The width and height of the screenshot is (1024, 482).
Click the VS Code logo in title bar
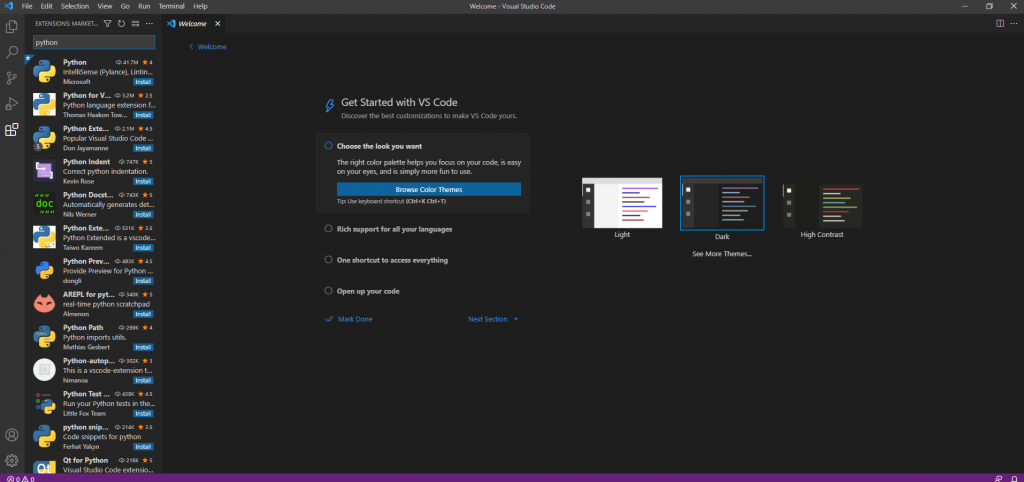(8, 6)
